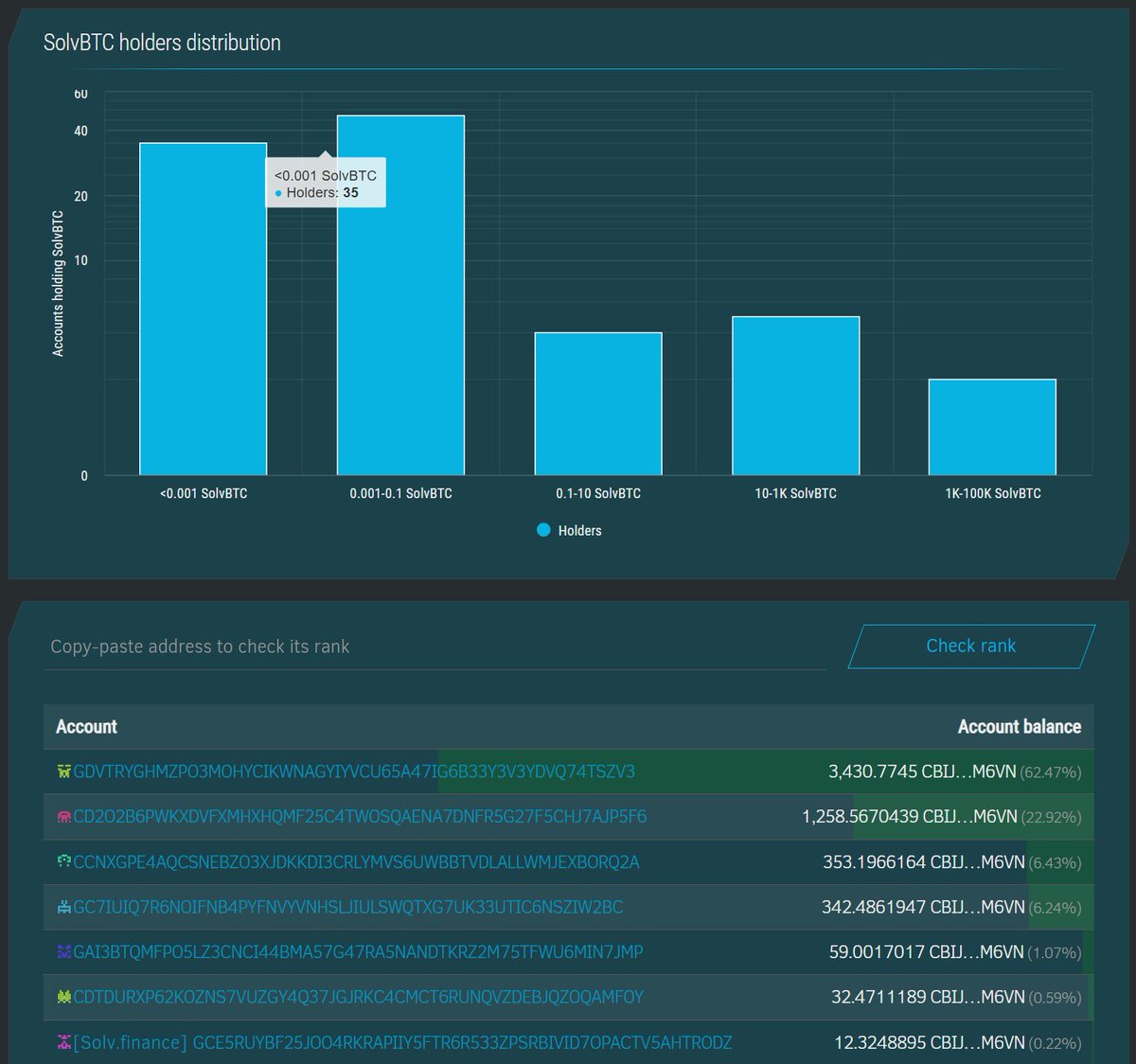The image size is (1136, 1064).
Task: Open account CD2O2B6PWKXDVFXMHXHQMF25C4TWOSQAENA7DNFR5G27F5CHJ7AJP5F6
Action: click(360, 817)
